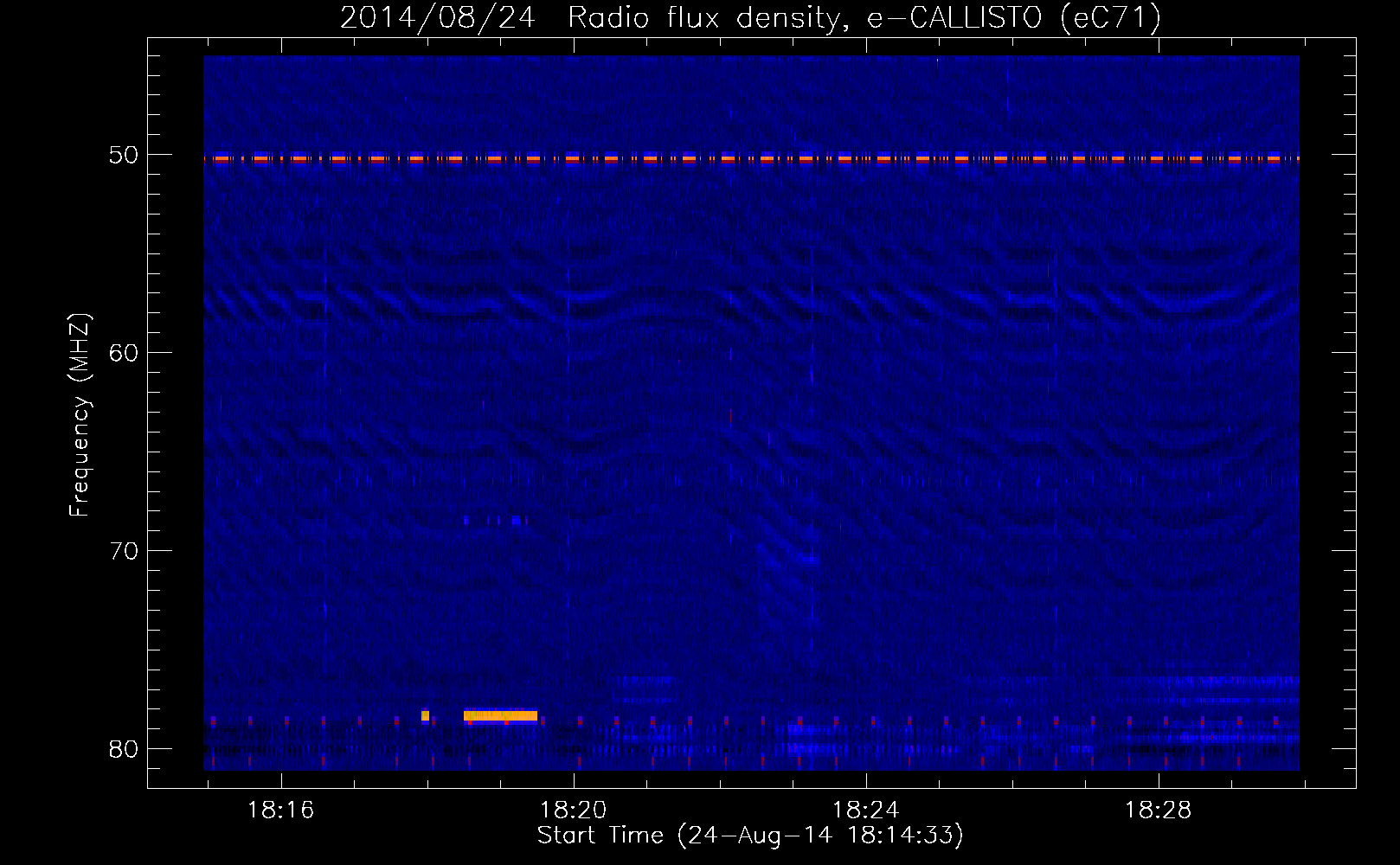Click the plot title text '2014/08/24 Radio flux density'
The width and height of the screenshot is (1400, 865).
pyautogui.click(x=593, y=17)
